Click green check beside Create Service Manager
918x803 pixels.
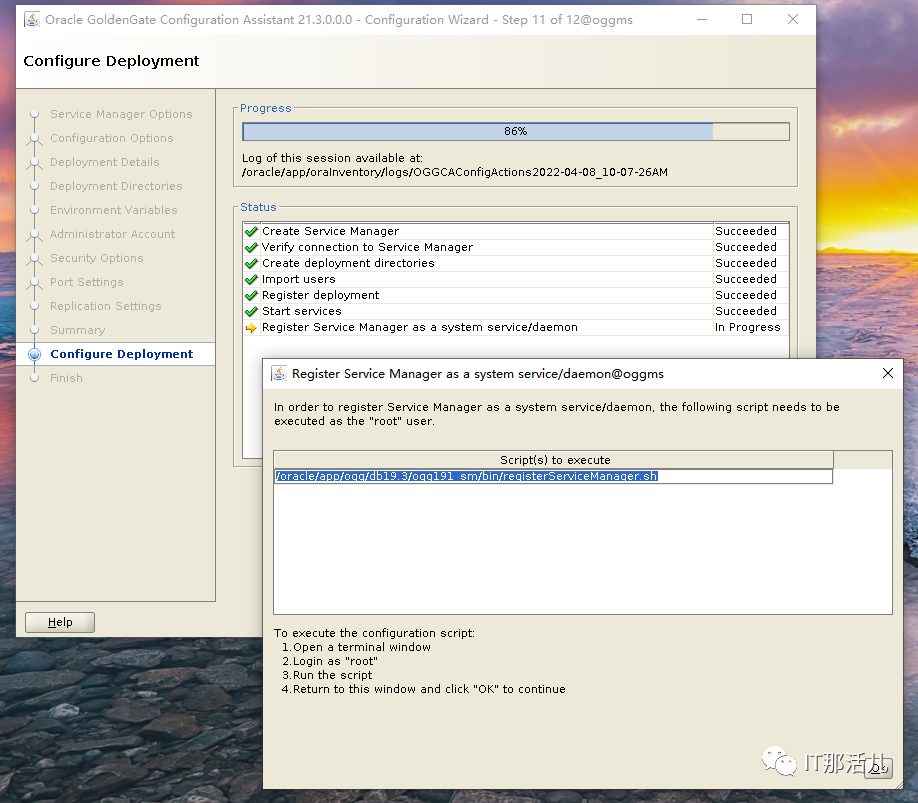251,231
